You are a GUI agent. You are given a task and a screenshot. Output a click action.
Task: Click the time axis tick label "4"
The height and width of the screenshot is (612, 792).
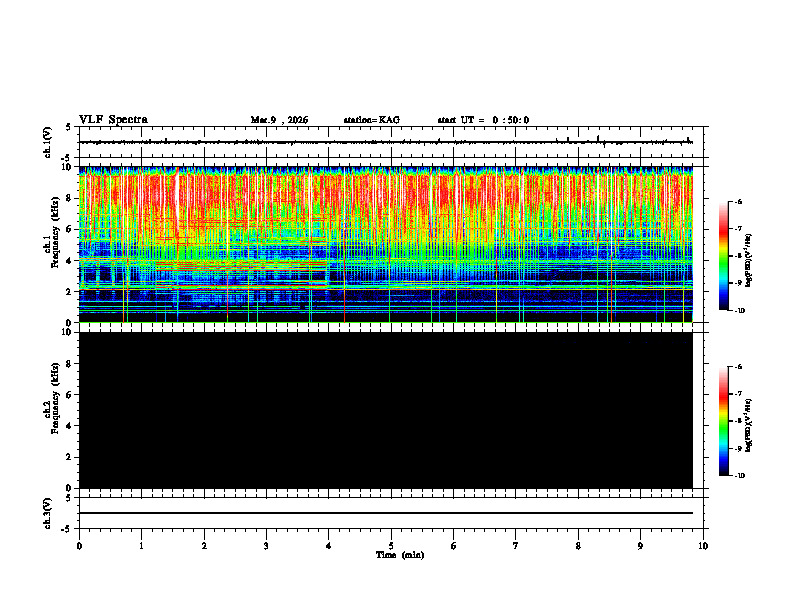pyautogui.click(x=329, y=546)
